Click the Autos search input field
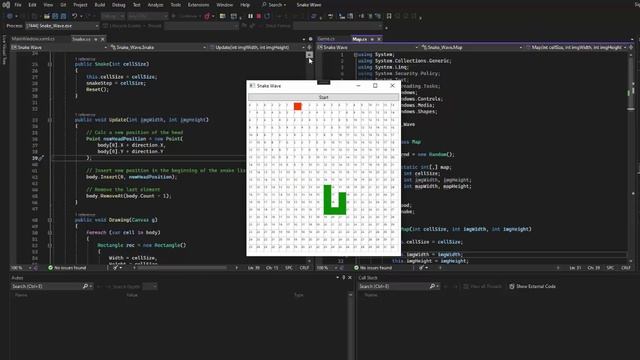Viewport: 640px width, 360px height. tap(47, 287)
